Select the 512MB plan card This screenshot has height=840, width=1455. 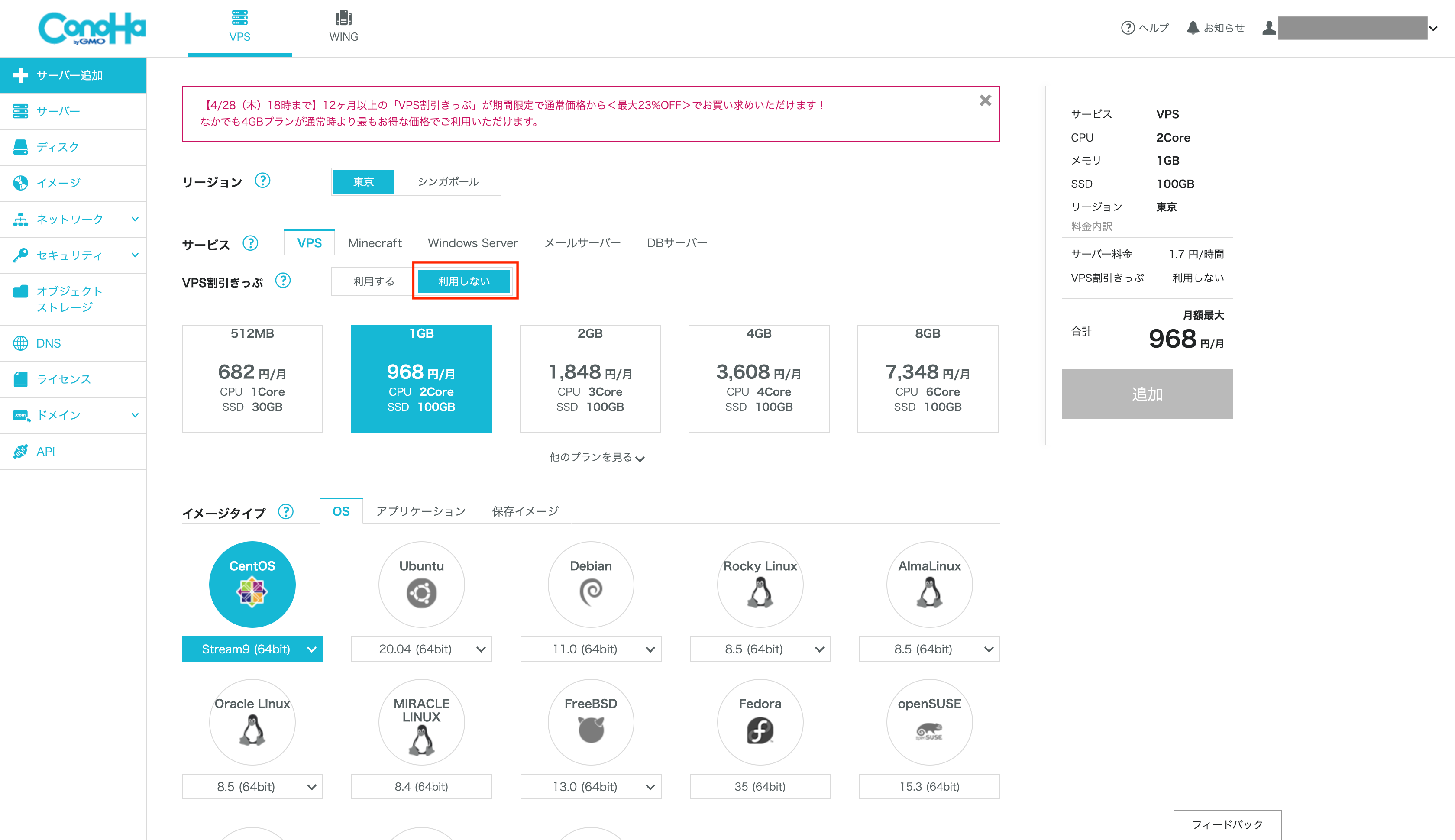pos(252,378)
